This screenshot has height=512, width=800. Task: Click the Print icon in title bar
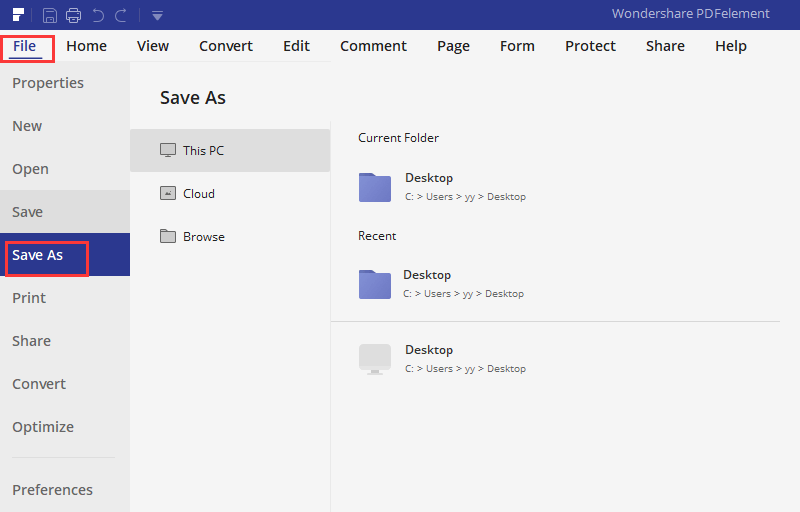coord(73,15)
